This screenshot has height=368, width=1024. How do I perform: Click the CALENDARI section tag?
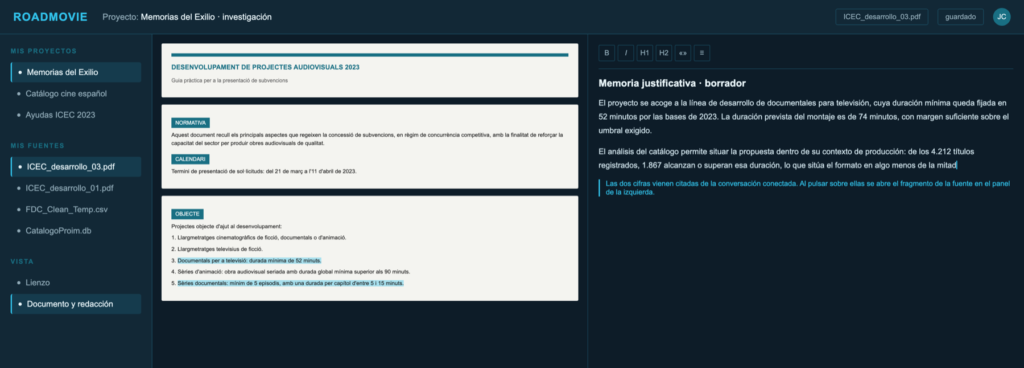click(190, 159)
